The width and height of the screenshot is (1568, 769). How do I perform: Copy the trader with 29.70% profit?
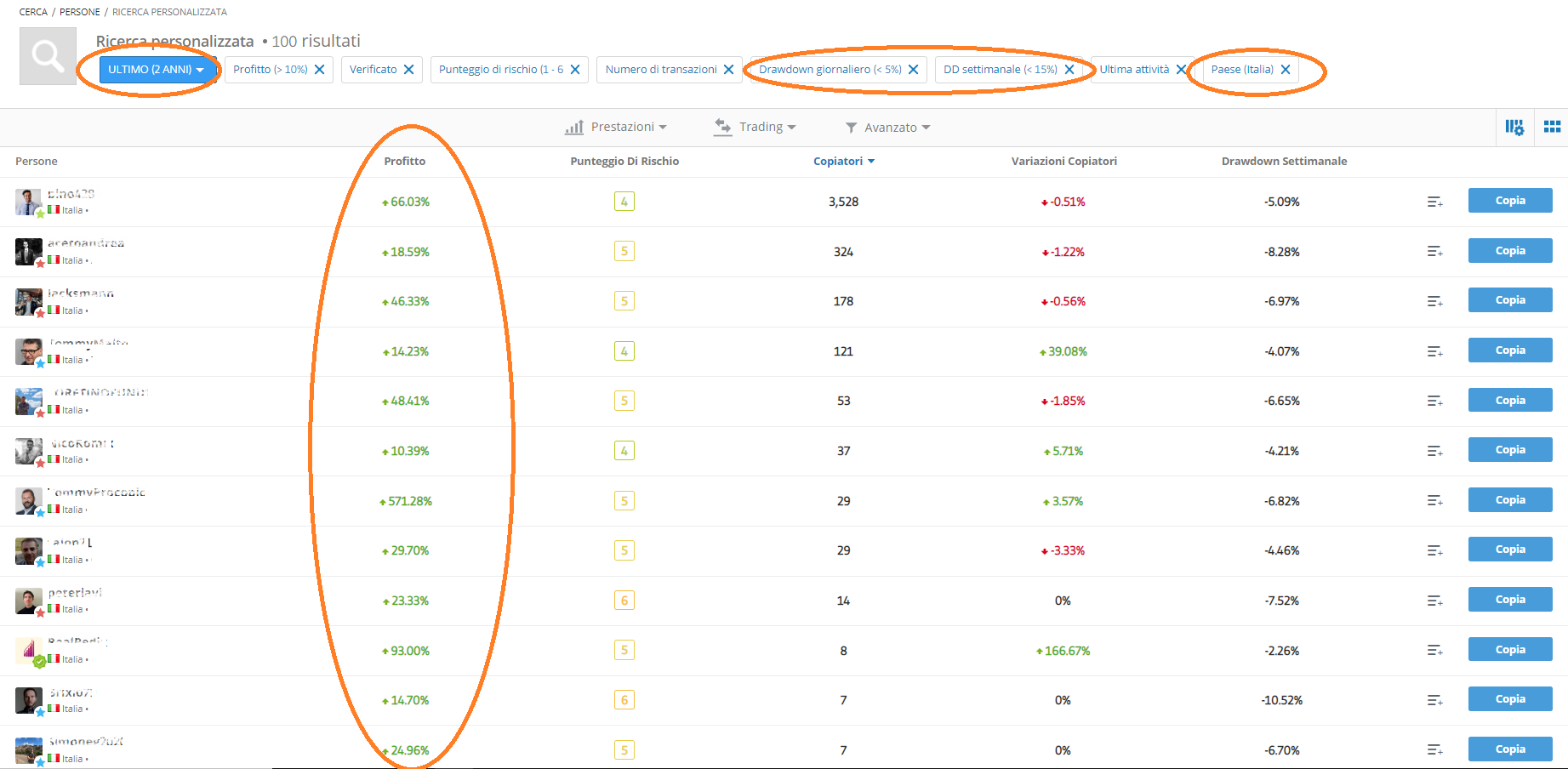[1510, 550]
